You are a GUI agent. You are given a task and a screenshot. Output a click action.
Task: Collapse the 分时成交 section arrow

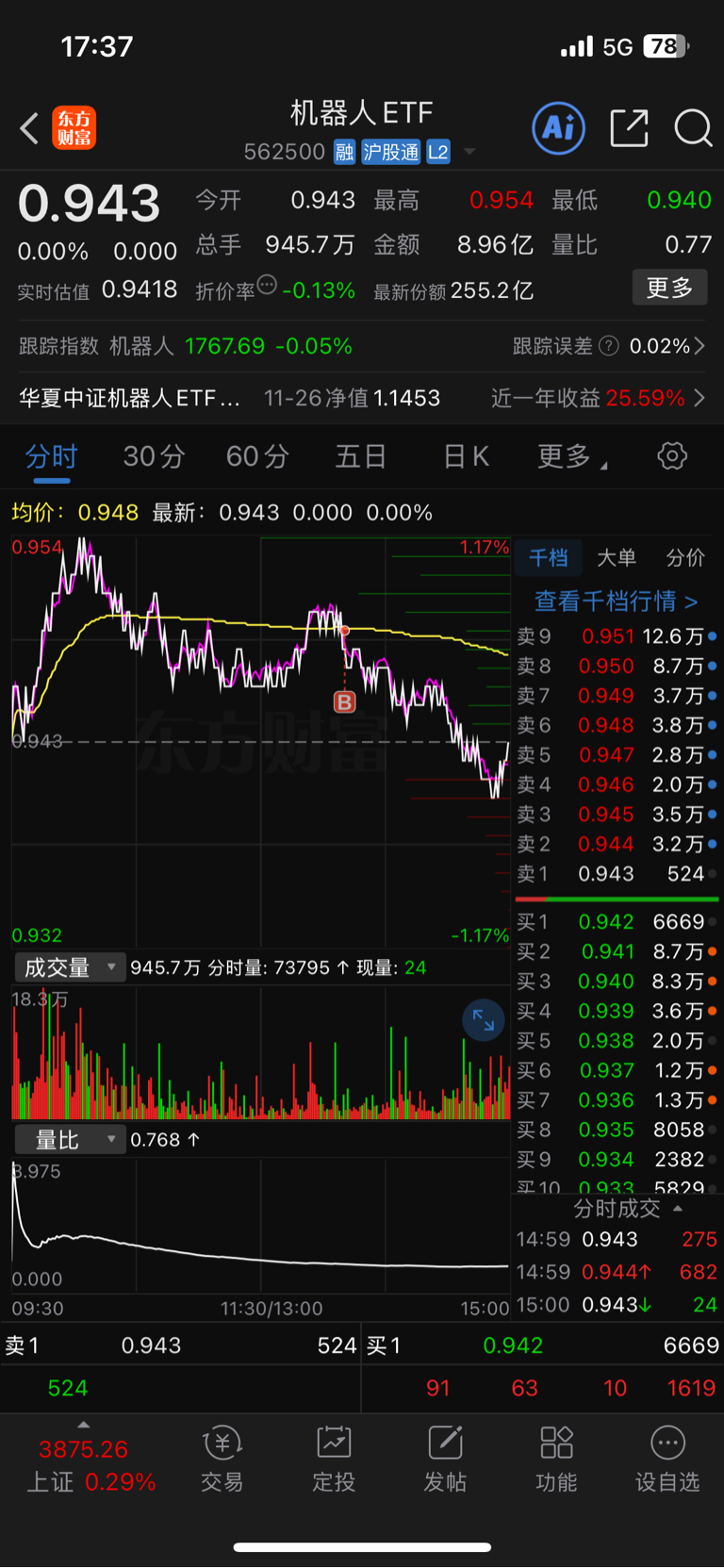pos(678,1208)
